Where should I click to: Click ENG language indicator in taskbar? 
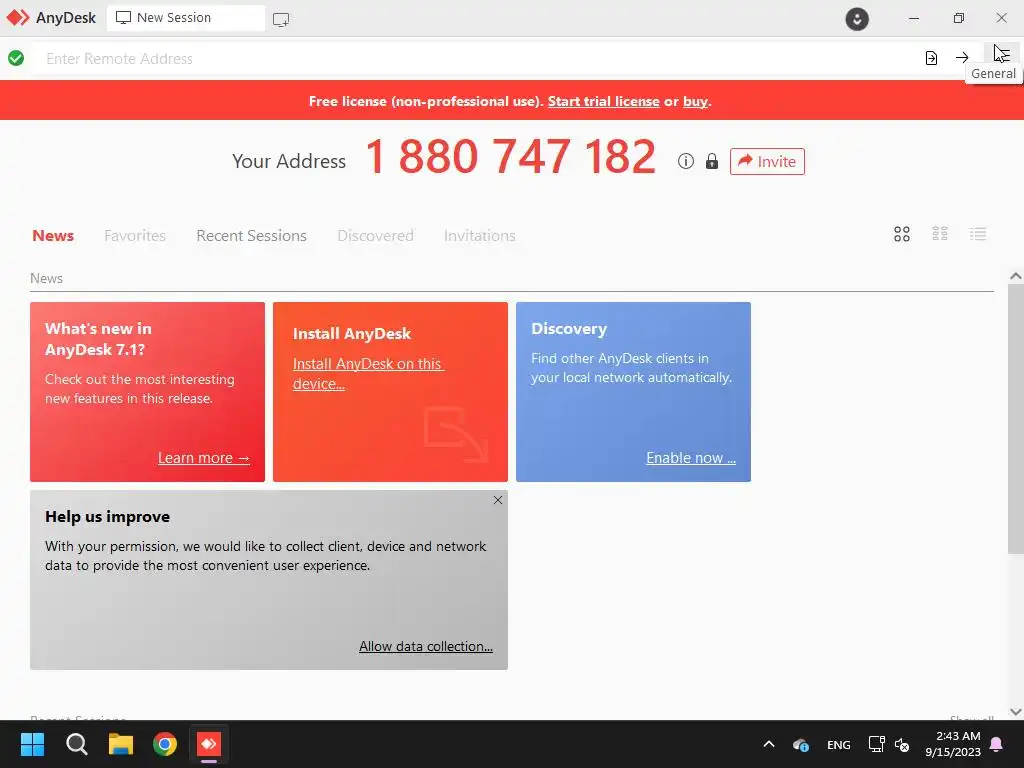click(839, 744)
